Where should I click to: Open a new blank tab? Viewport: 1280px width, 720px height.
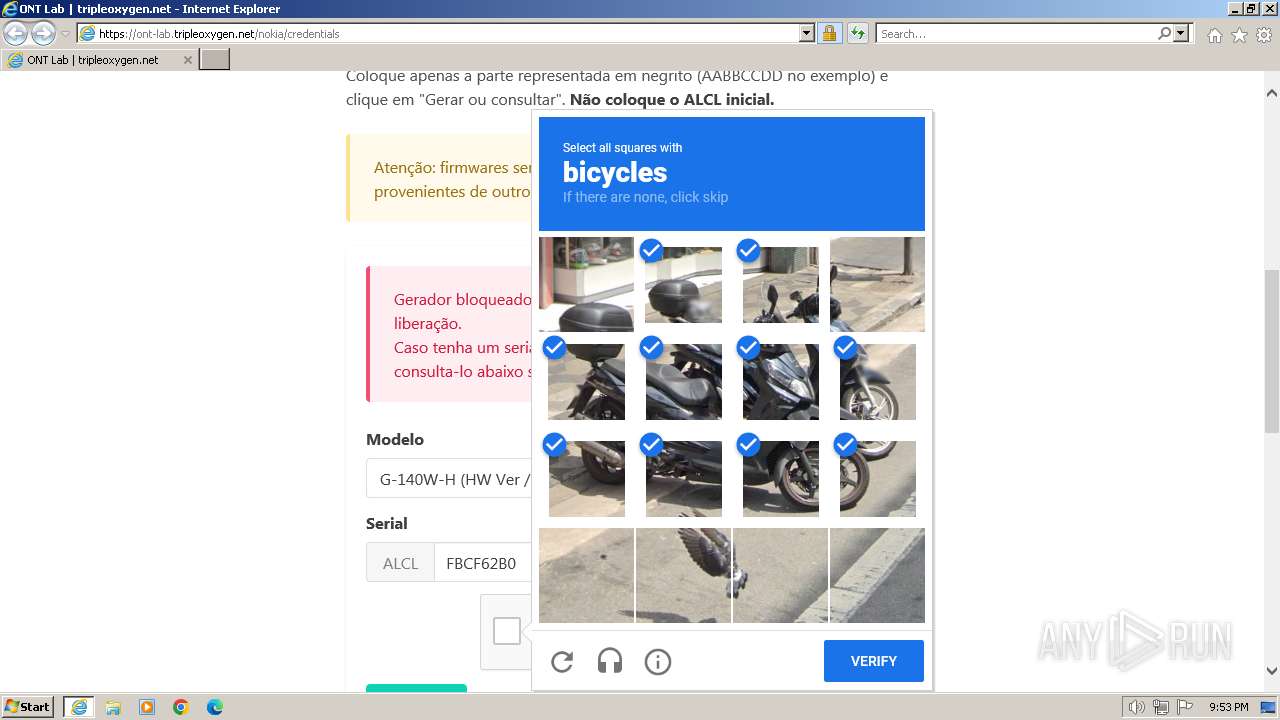coord(215,60)
